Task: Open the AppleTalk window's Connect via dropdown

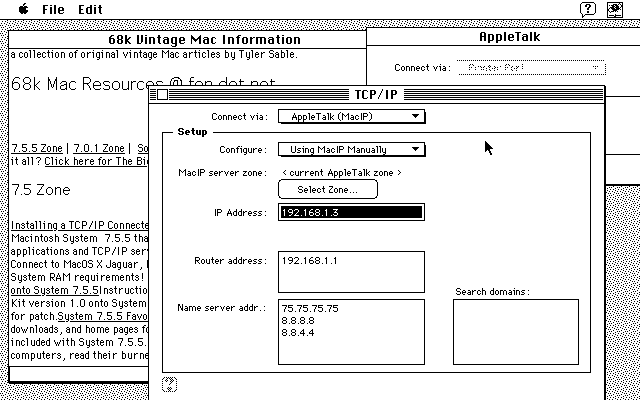Action: (x=531, y=68)
